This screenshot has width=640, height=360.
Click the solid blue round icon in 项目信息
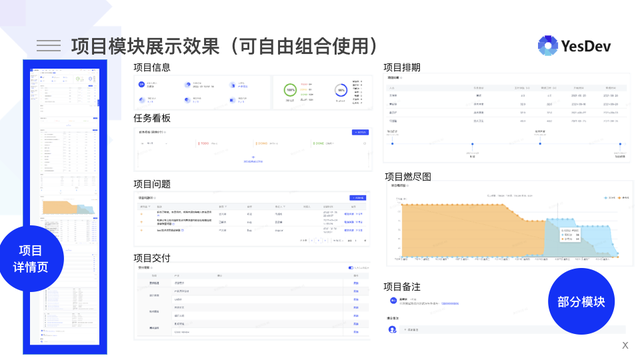click(x=141, y=84)
